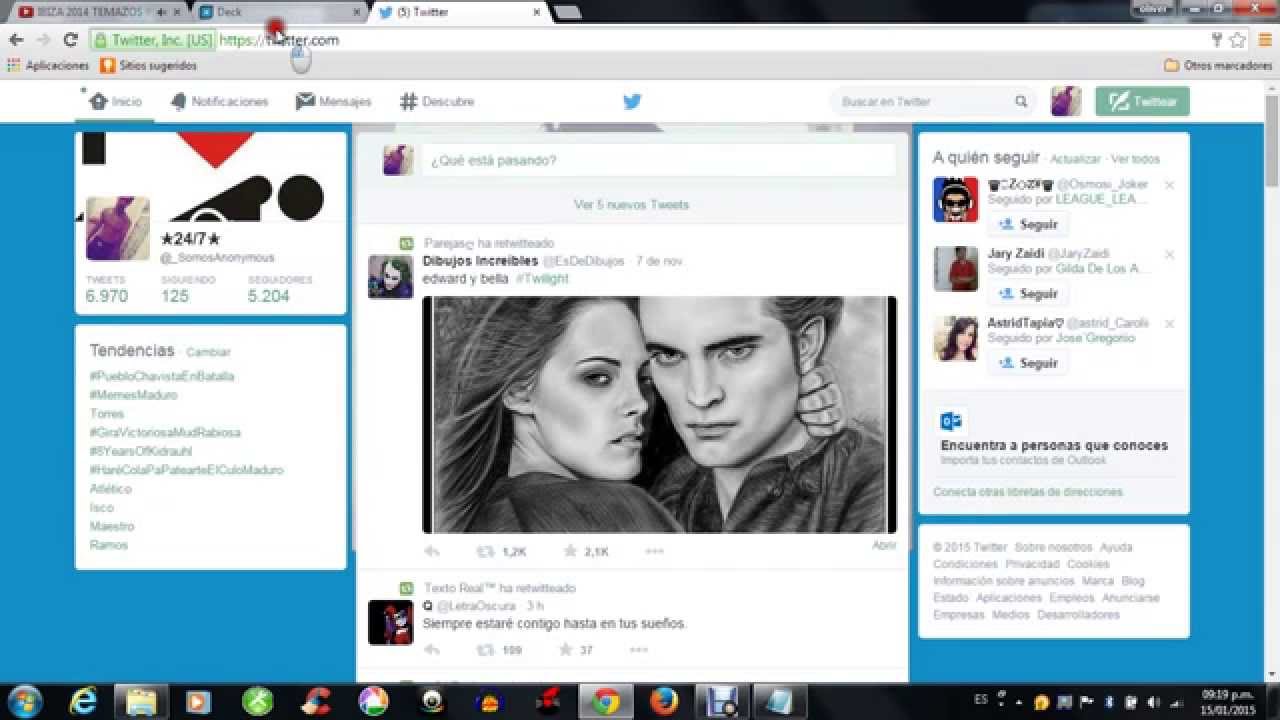Open Mensajes tab
Screen dimensions: 1280x720
click(334, 102)
